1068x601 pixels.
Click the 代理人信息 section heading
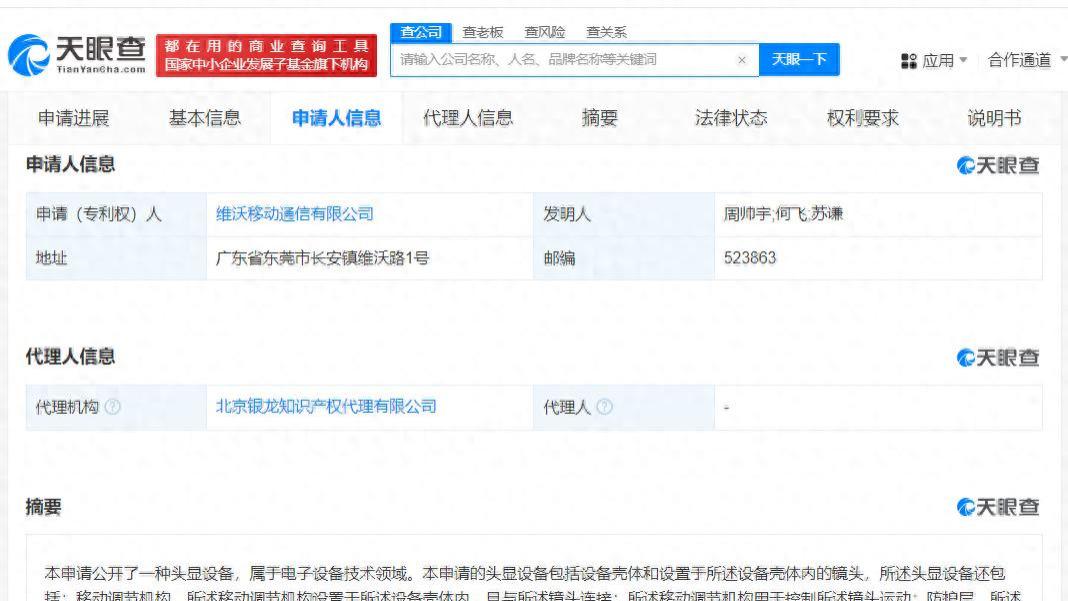pyautogui.click(x=70, y=356)
